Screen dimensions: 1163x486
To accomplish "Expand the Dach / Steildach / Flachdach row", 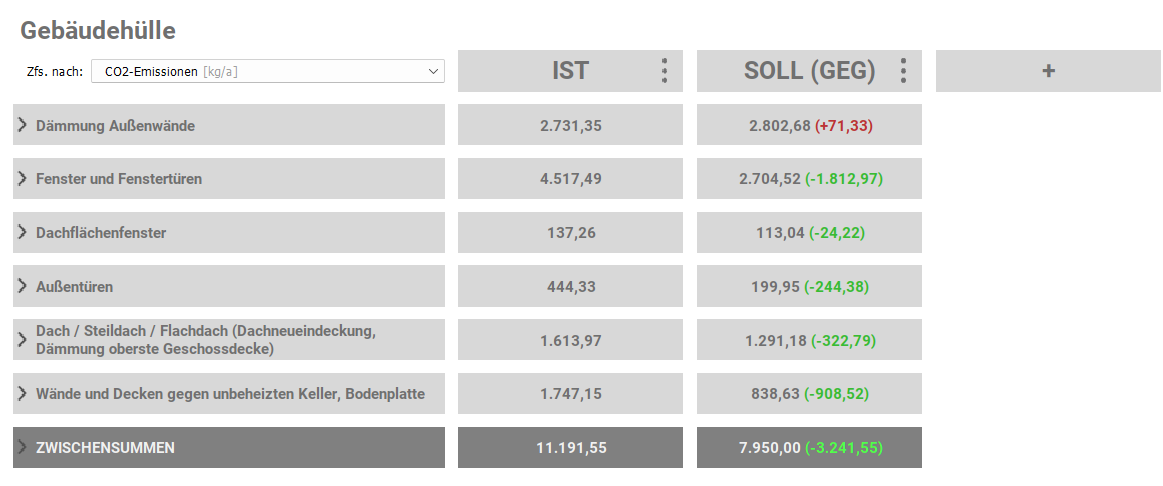I will point(23,339).
